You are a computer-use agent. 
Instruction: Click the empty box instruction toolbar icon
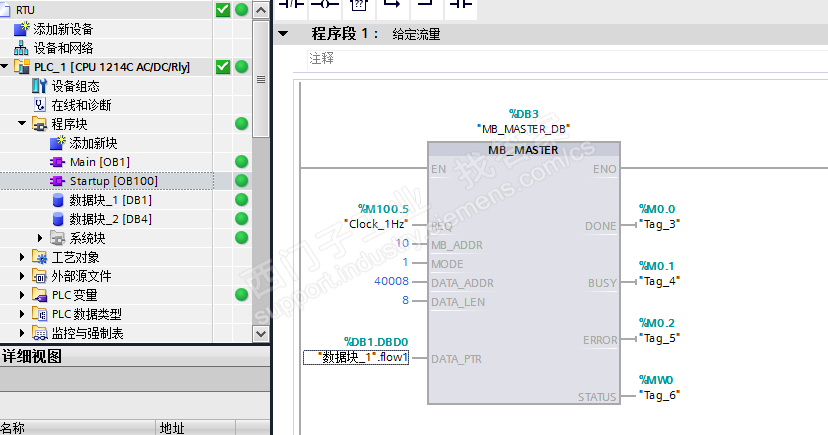(359, 5)
